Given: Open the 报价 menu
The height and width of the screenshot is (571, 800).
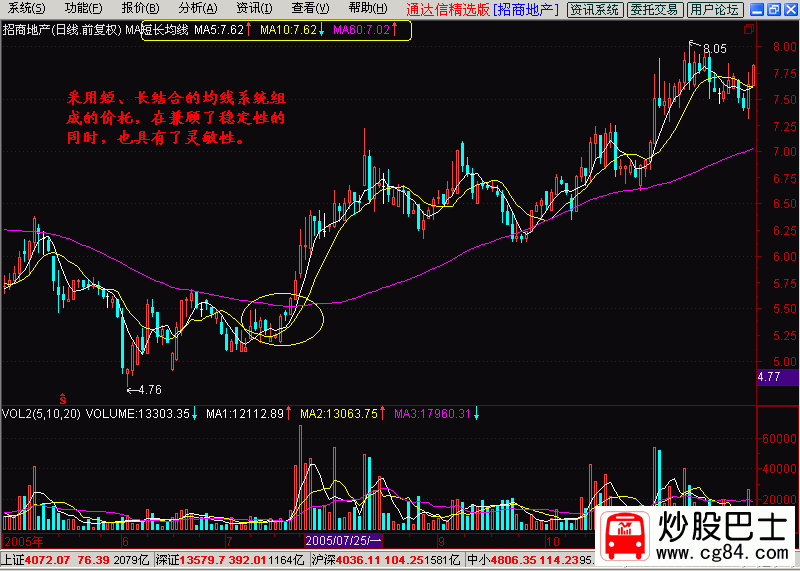Looking at the screenshot, I should [140, 8].
